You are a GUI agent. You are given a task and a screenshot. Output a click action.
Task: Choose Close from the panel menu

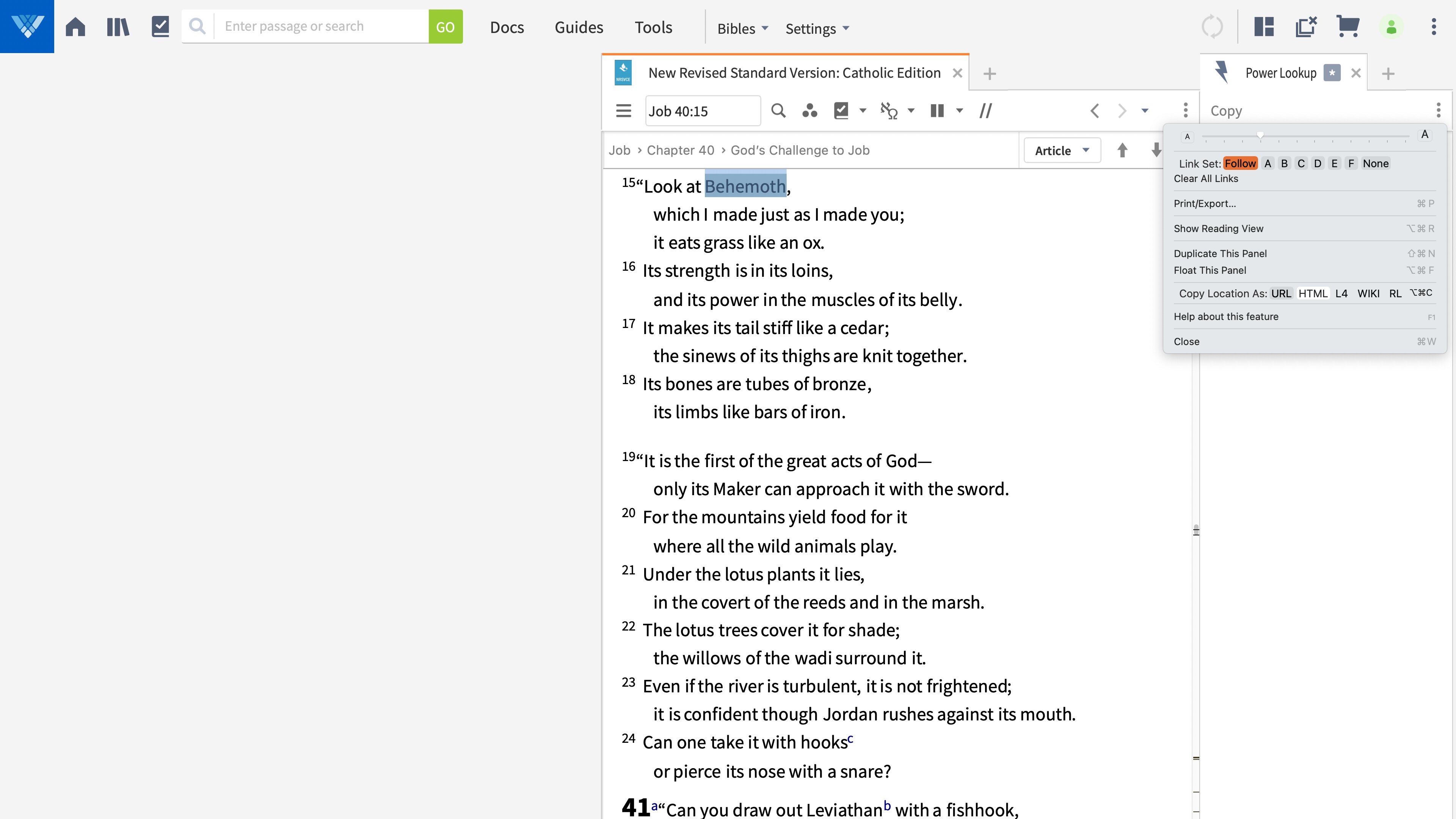[x=1304, y=341]
